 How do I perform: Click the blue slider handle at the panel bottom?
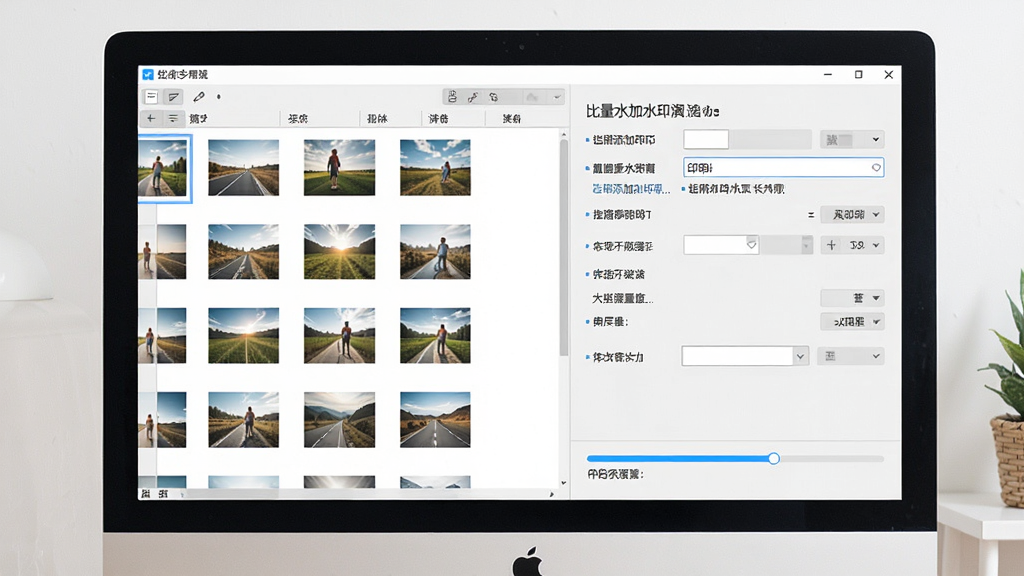(773, 458)
